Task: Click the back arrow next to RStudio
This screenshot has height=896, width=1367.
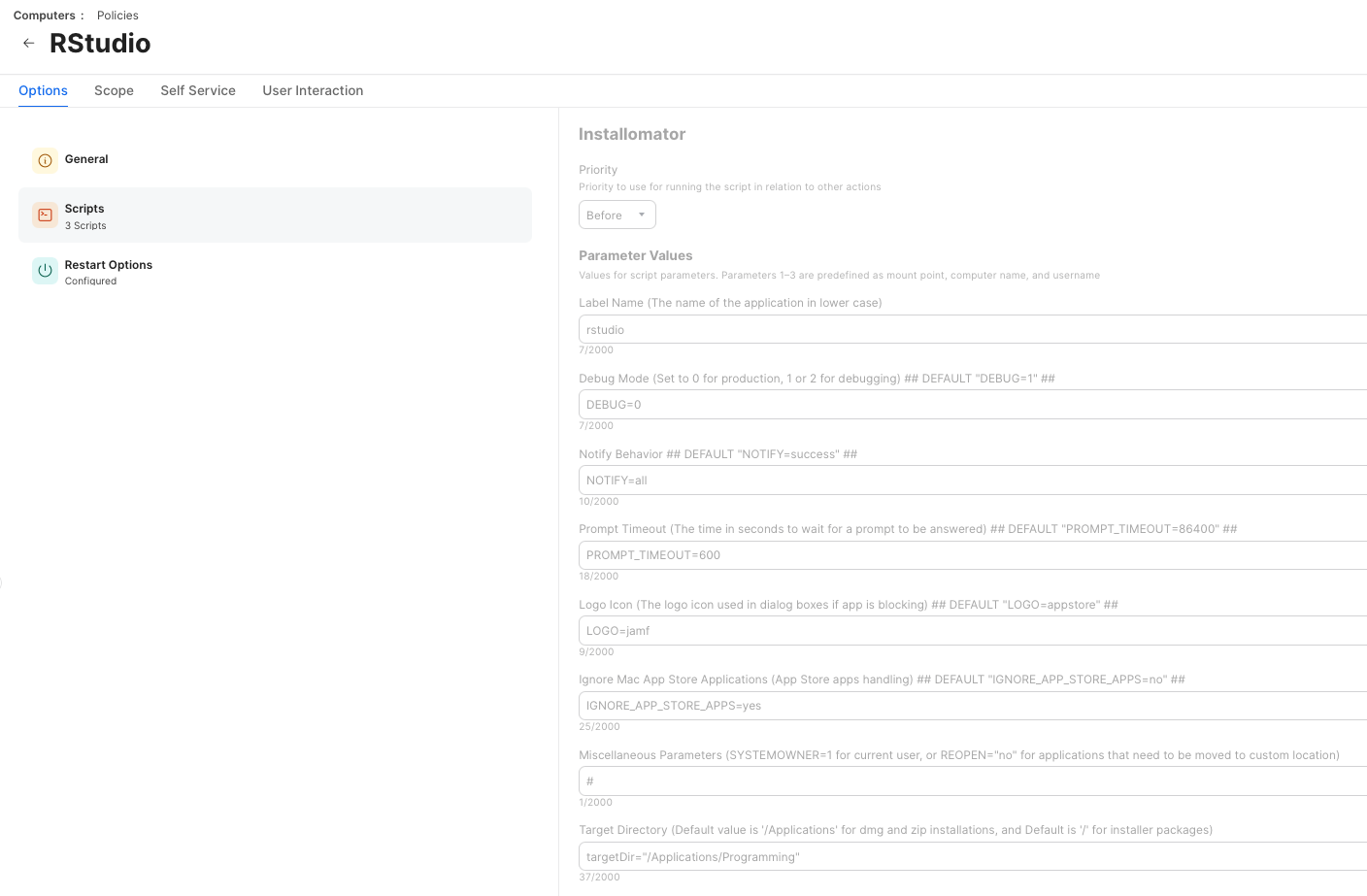Action: [x=28, y=43]
